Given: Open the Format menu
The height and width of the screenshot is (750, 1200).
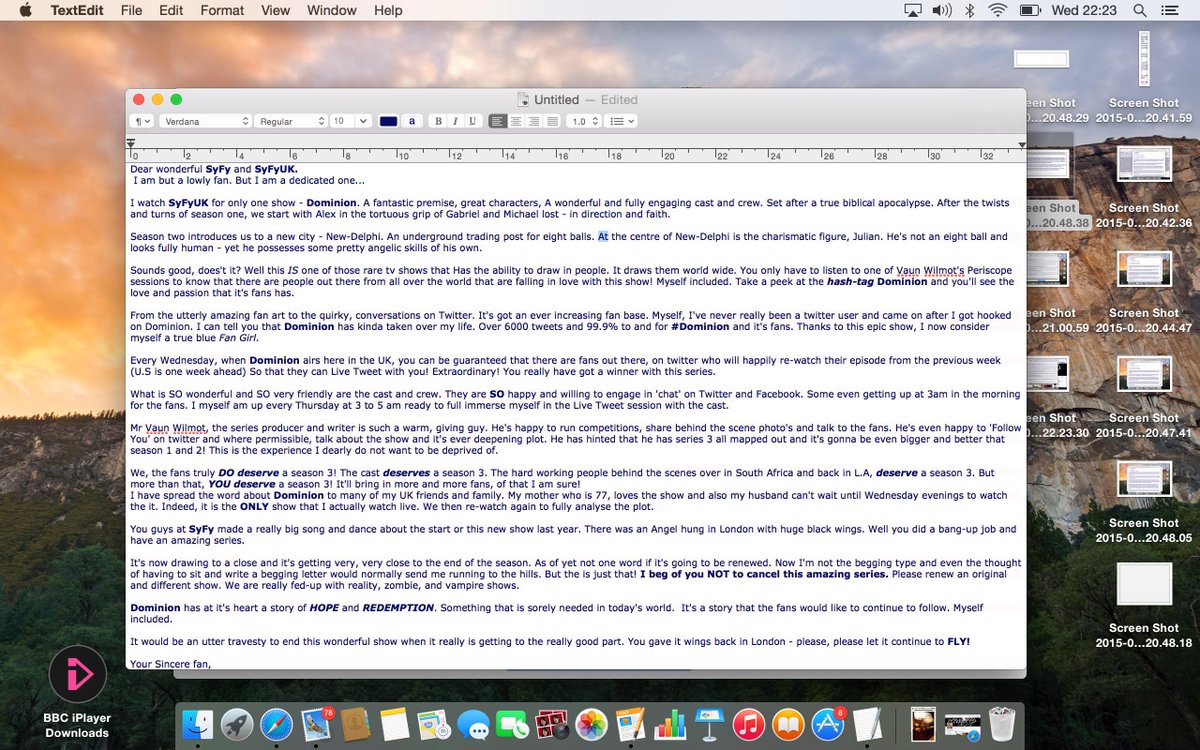Looking at the screenshot, I should click(222, 11).
